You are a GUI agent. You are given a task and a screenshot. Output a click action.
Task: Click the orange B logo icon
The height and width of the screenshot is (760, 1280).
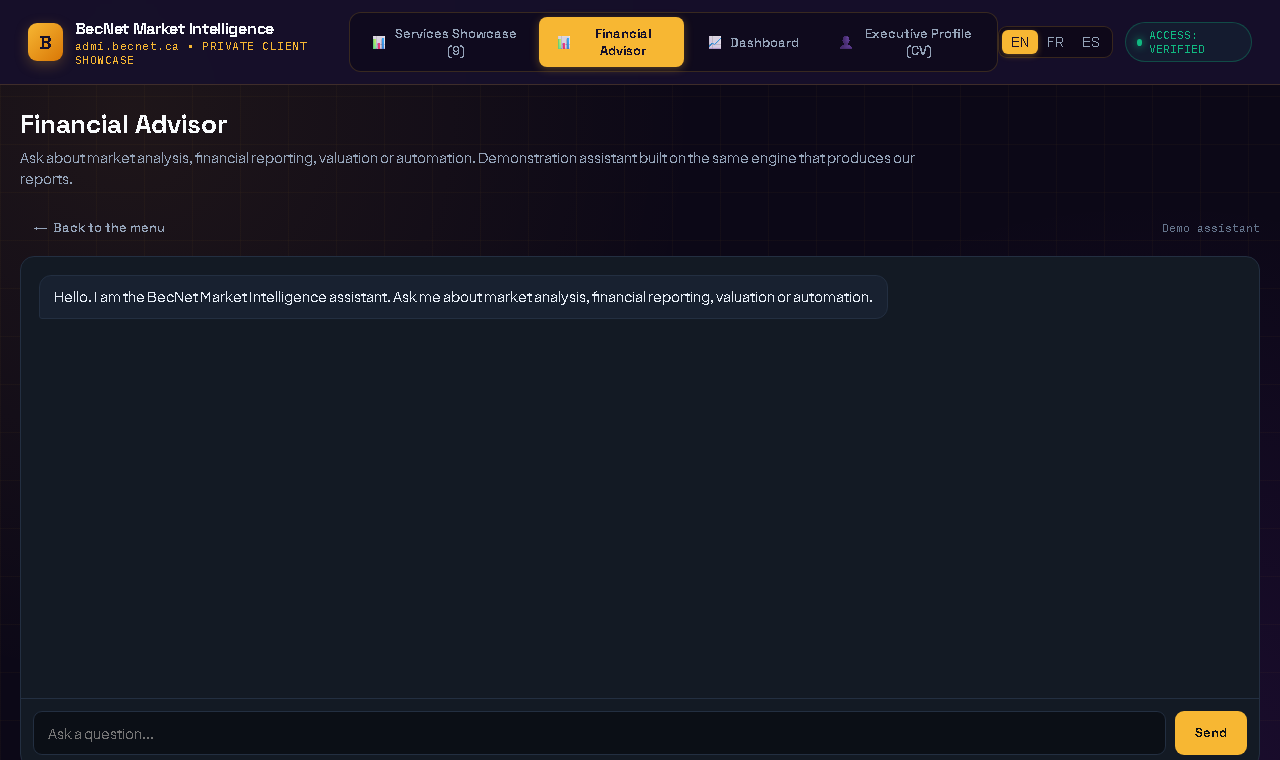pos(45,42)
